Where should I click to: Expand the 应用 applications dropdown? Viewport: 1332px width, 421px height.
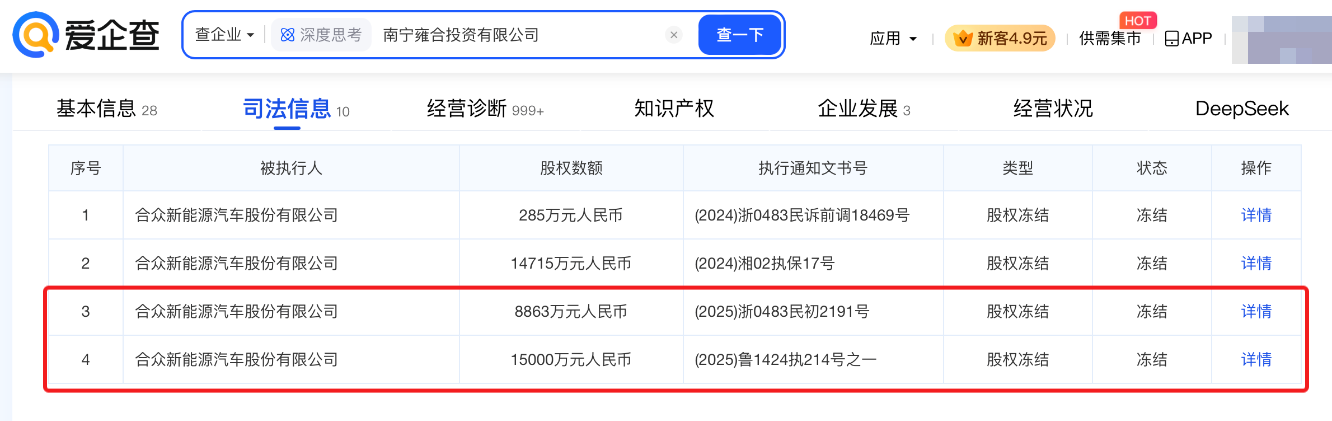[893, 38]
